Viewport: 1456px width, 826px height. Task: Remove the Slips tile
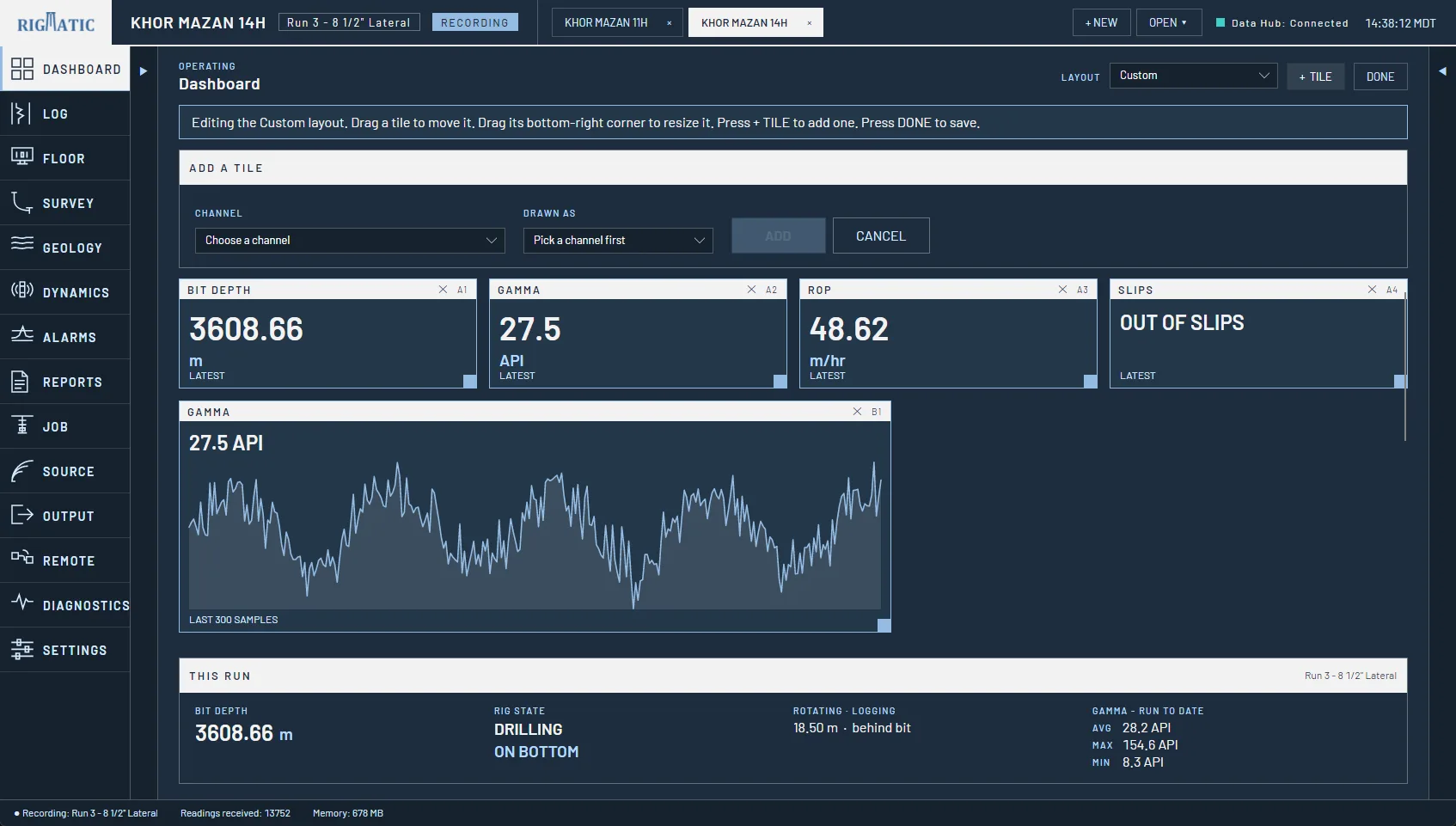1372,290
